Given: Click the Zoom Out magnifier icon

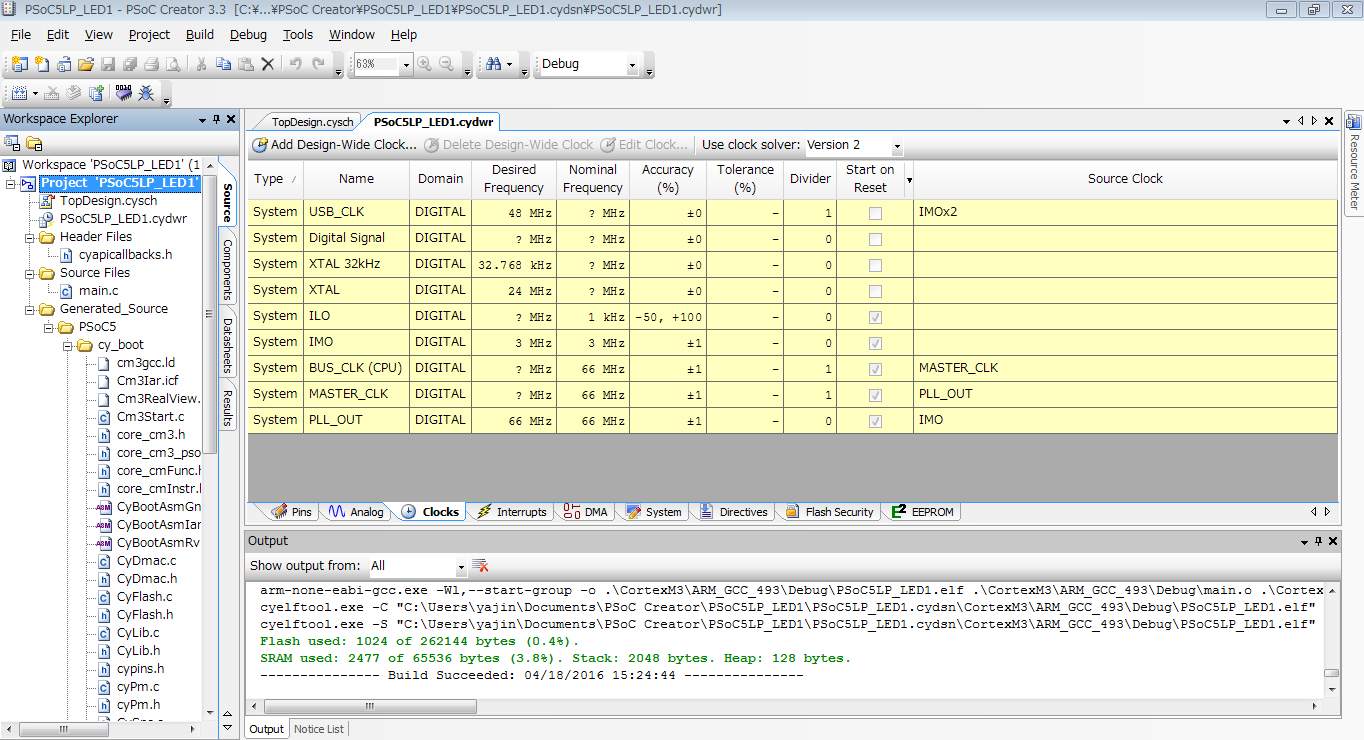Looking at the screenshot, I should point(447,64).
